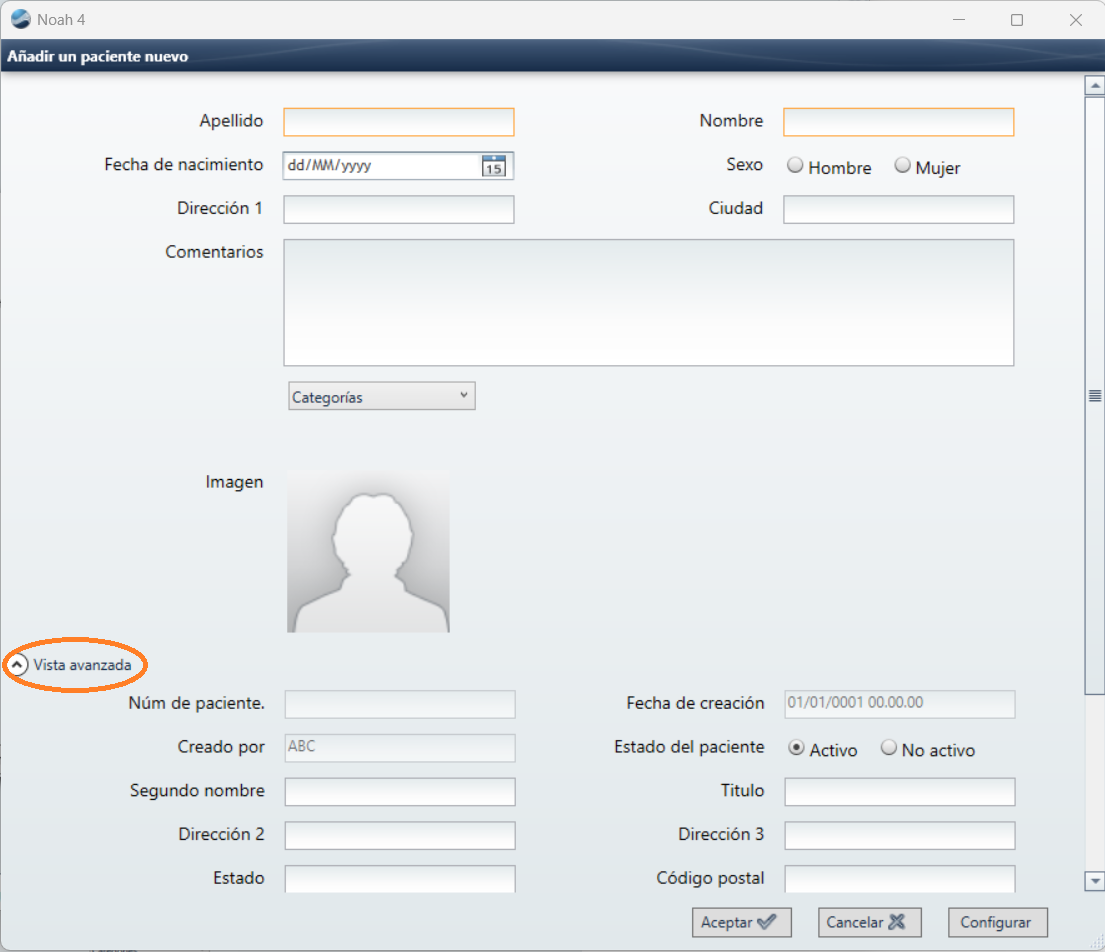Click the vertical scrollbar thumb
The width and height of the screenshot is (1105, 952).
click(1094, 395)
